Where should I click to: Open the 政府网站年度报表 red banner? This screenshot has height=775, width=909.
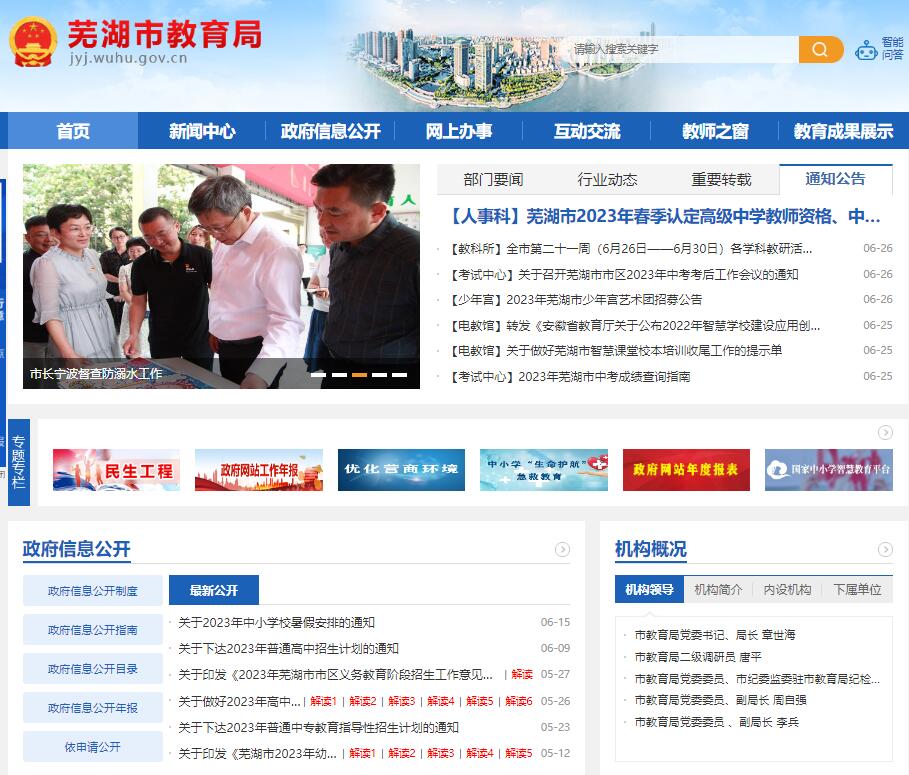[x=686, y=470]
